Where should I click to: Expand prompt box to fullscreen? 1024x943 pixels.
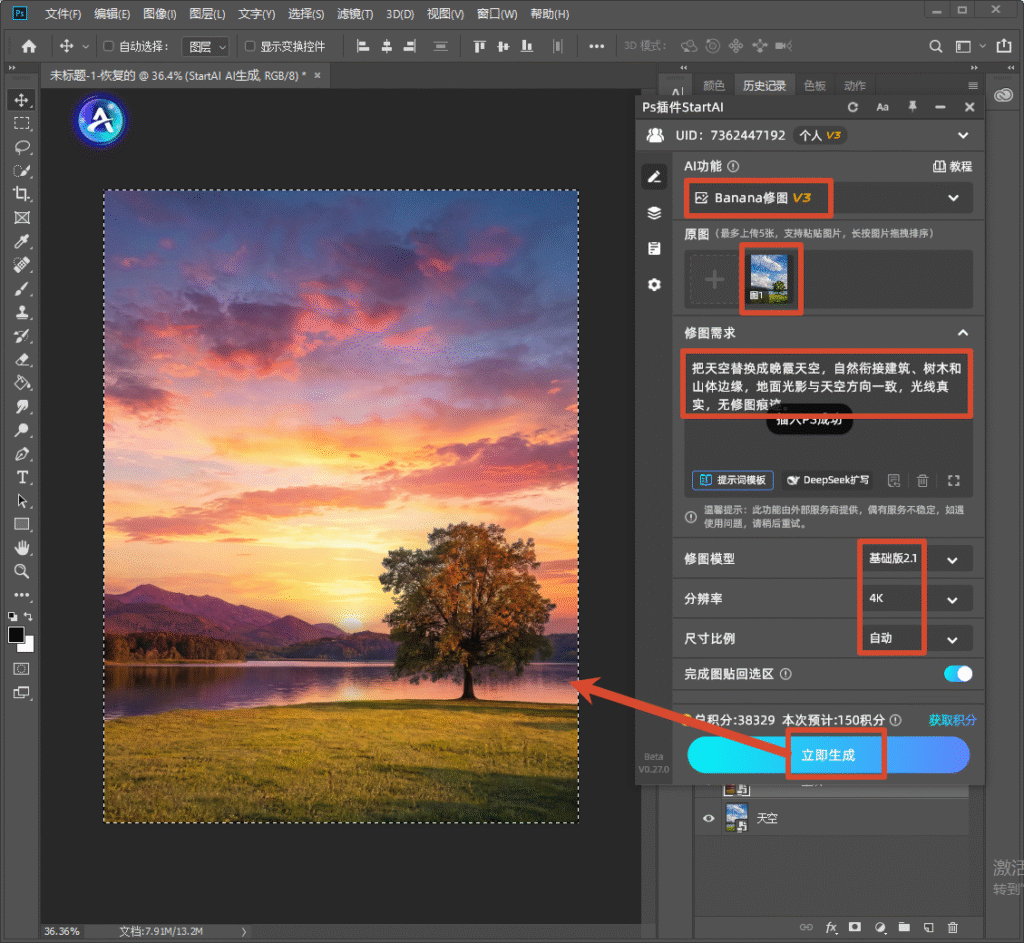(x=953, y=481)
